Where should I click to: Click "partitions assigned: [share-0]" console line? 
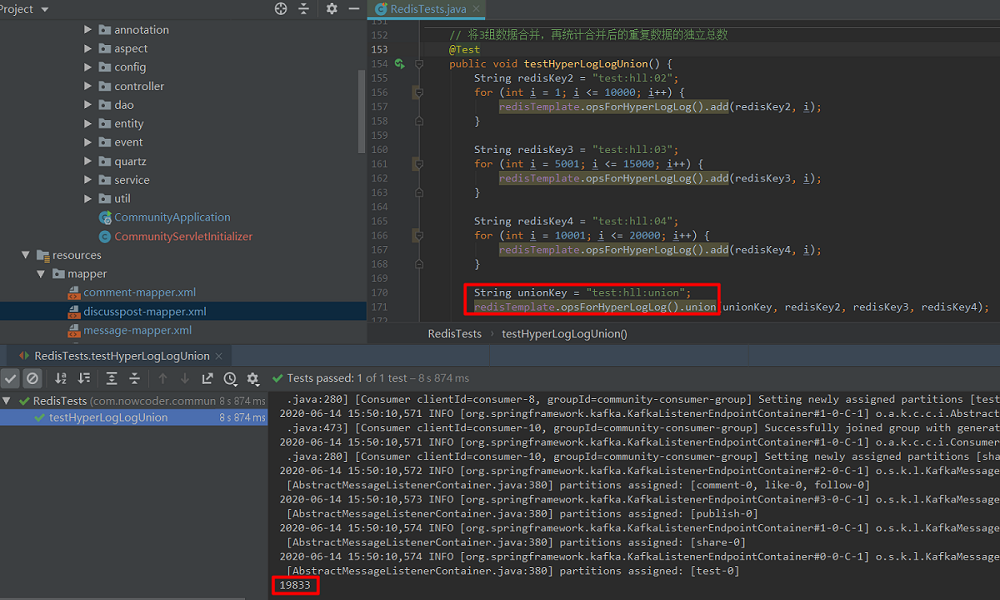coord(516,543)
